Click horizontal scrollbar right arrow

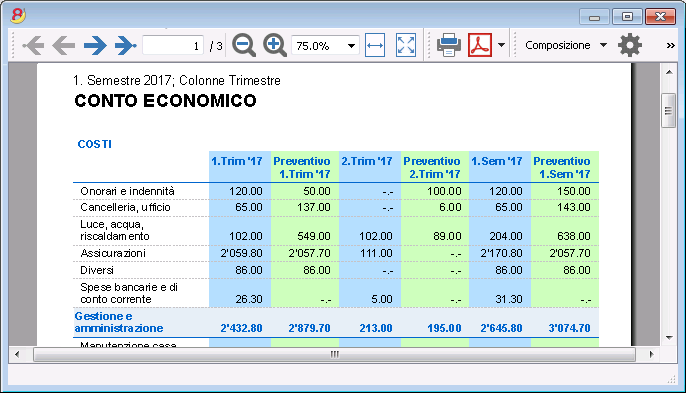651,354
